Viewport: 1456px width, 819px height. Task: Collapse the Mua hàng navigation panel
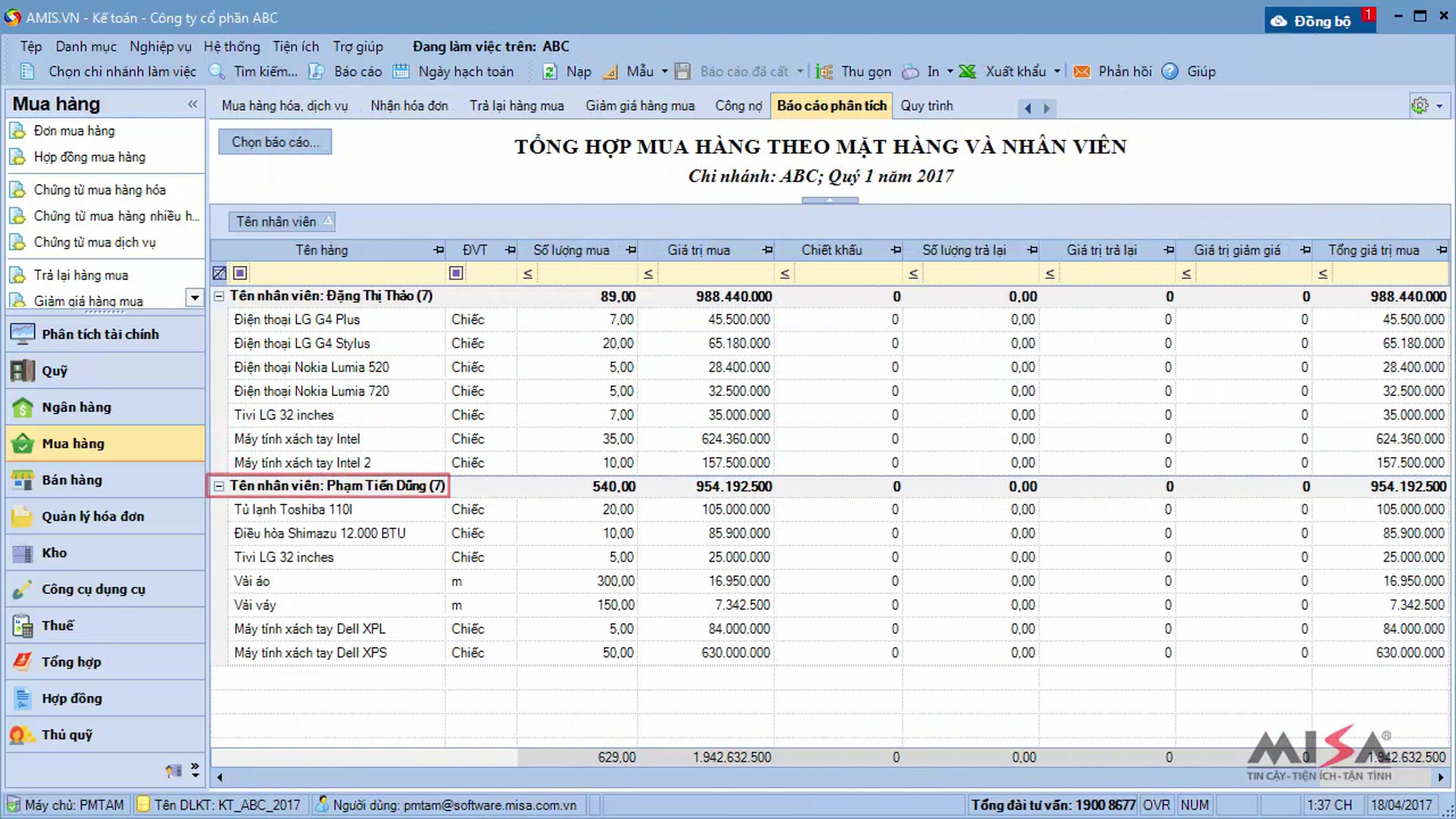[x=192, y=104]
